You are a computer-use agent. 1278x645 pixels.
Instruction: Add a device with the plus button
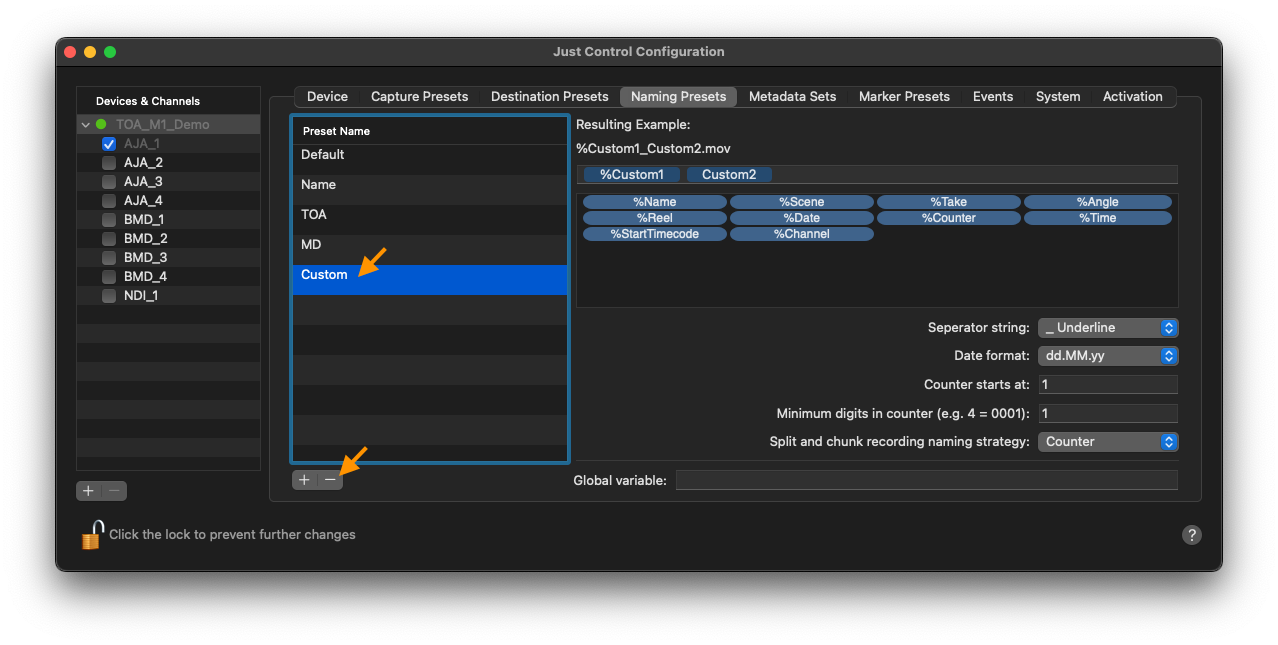[89, 491]
